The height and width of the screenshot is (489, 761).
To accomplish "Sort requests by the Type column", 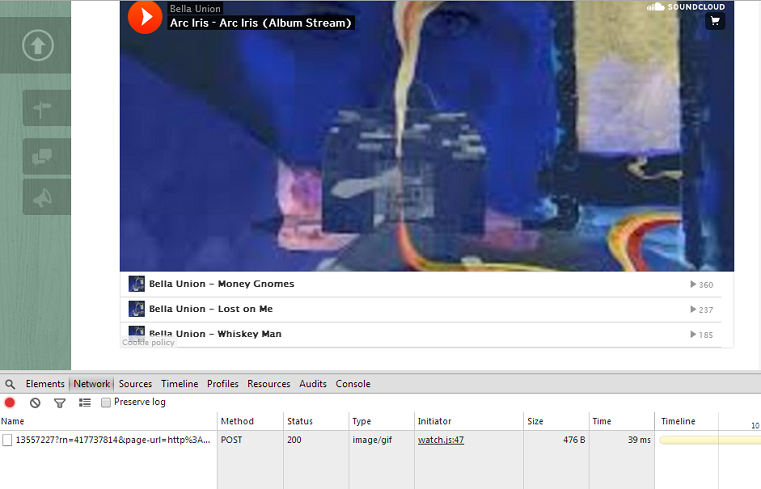I will coord(381,421).
